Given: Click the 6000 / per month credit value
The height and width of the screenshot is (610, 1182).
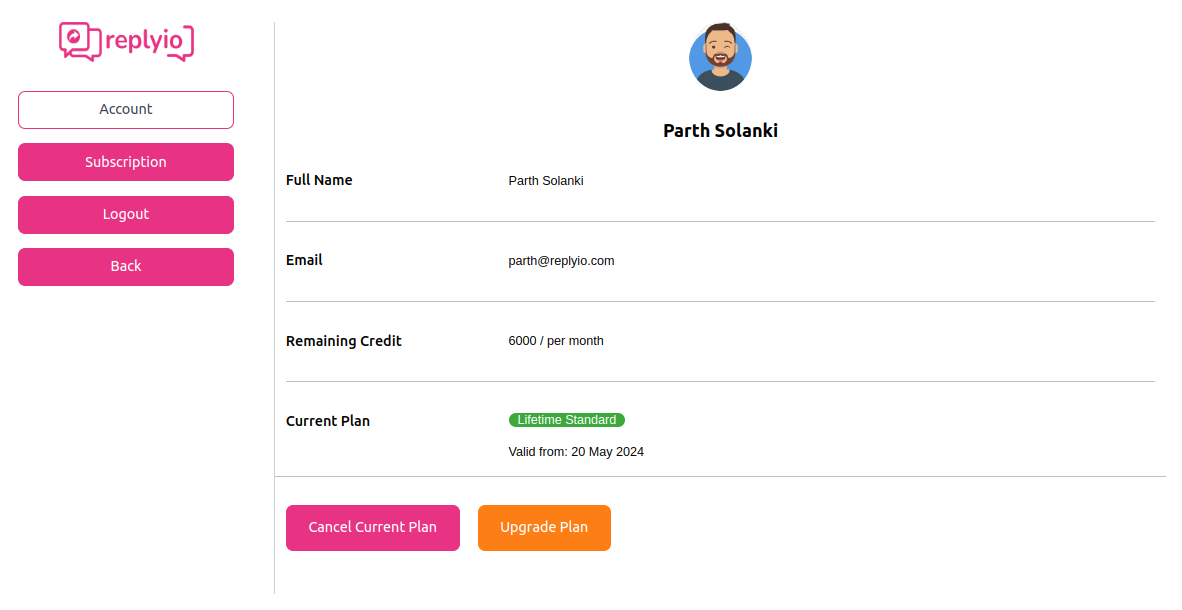Looking at the screenshot, I should 556,341.
